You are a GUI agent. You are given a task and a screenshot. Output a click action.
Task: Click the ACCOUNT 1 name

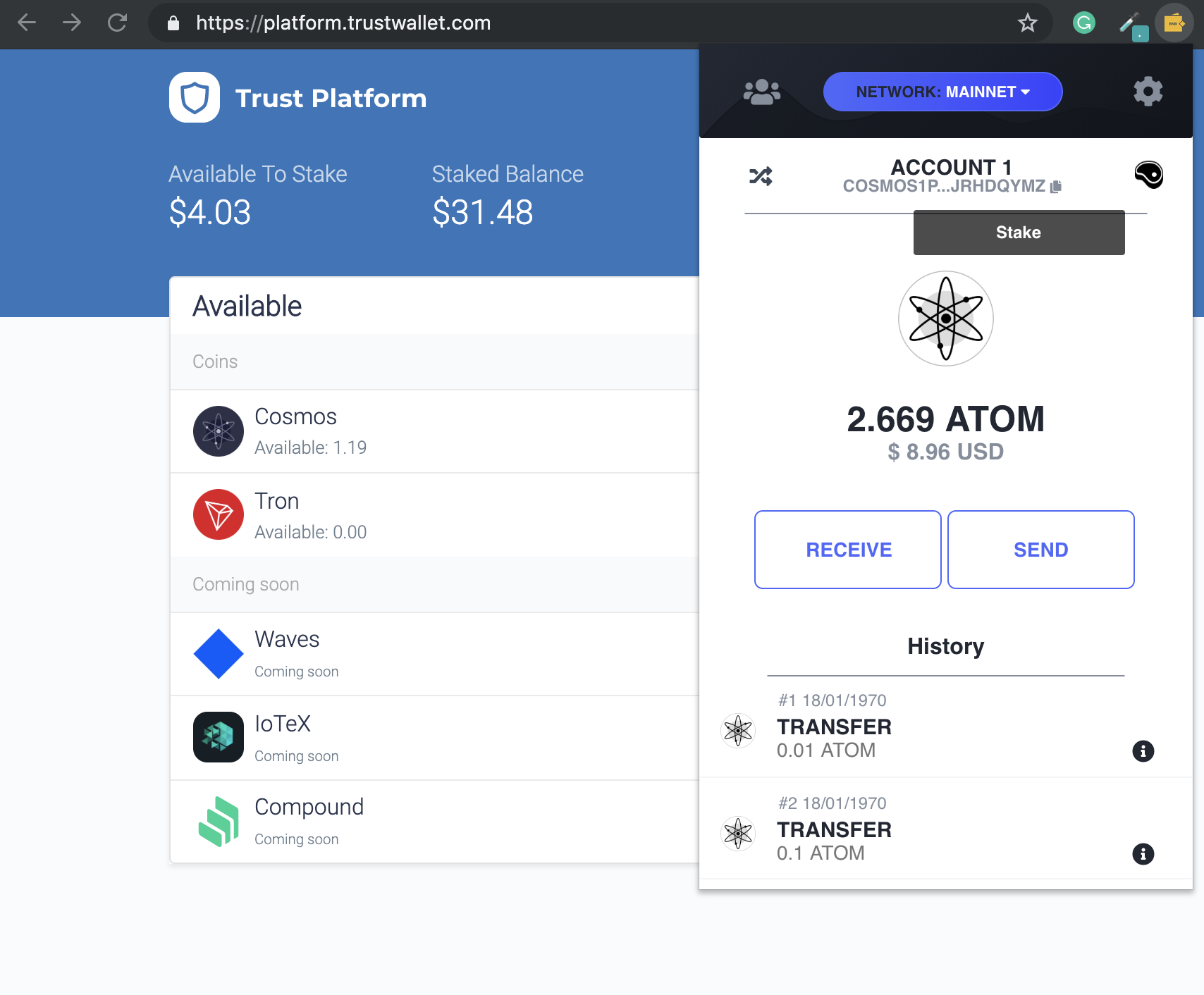(x=951, y=167)
